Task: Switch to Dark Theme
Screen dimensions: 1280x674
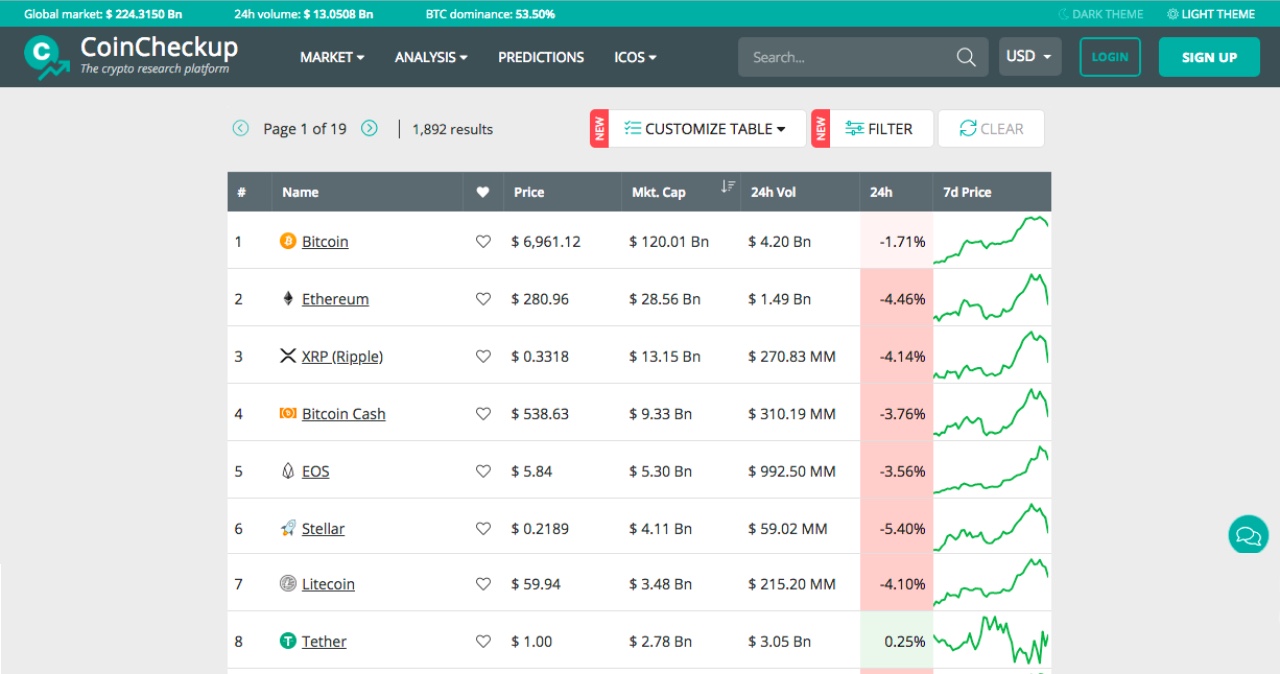Action: point(1100,14)
